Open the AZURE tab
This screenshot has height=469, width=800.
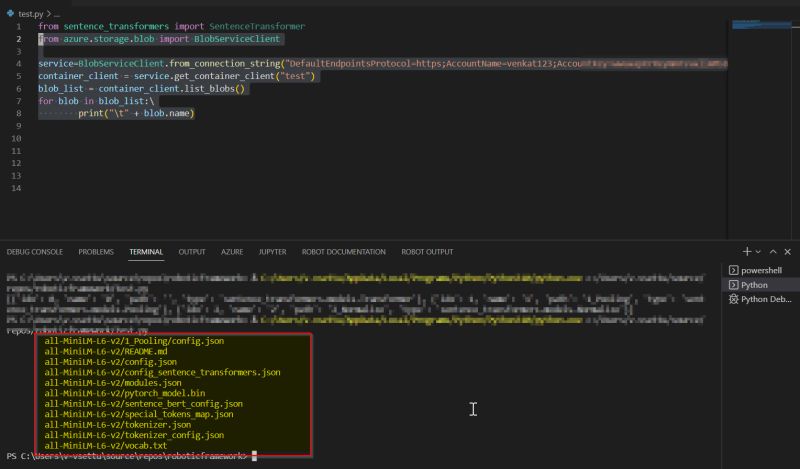(232, 252)
